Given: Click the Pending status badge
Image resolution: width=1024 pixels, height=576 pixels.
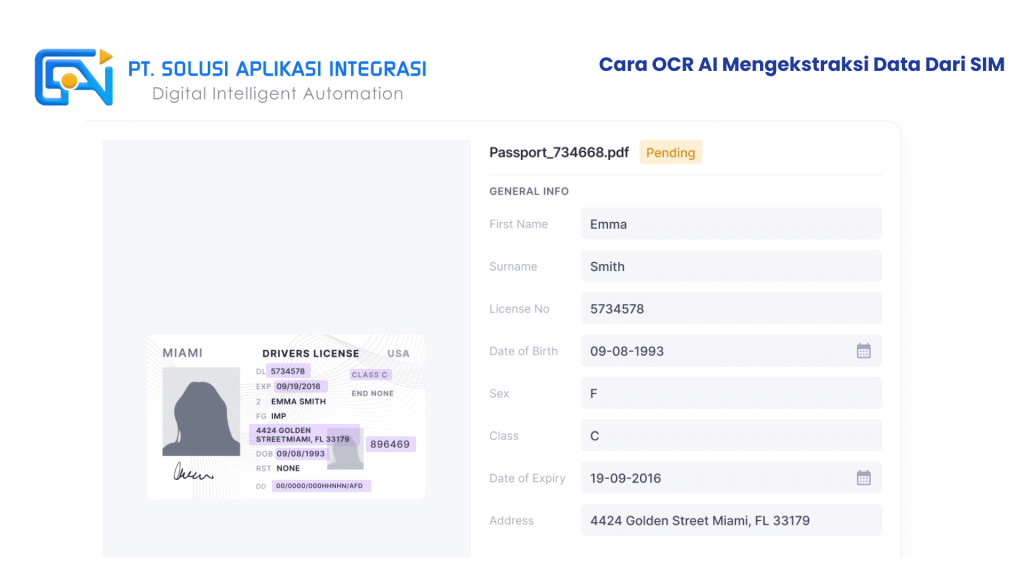Looking at the screenshot, I should click(x=670, y=153).
